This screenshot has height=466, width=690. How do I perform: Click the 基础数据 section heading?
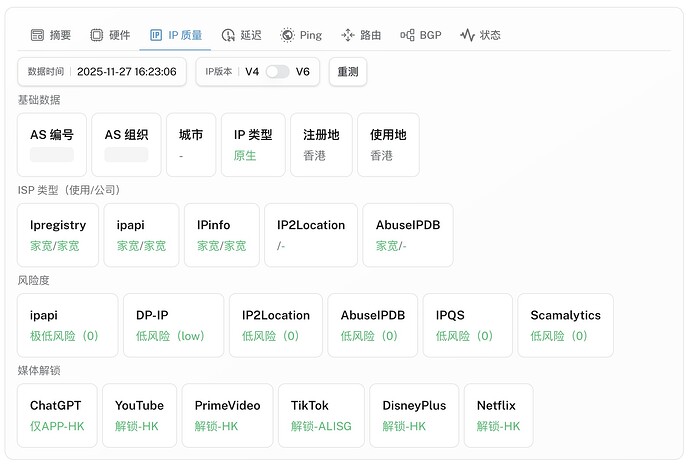pyautogui.click(x=39, y=100)
